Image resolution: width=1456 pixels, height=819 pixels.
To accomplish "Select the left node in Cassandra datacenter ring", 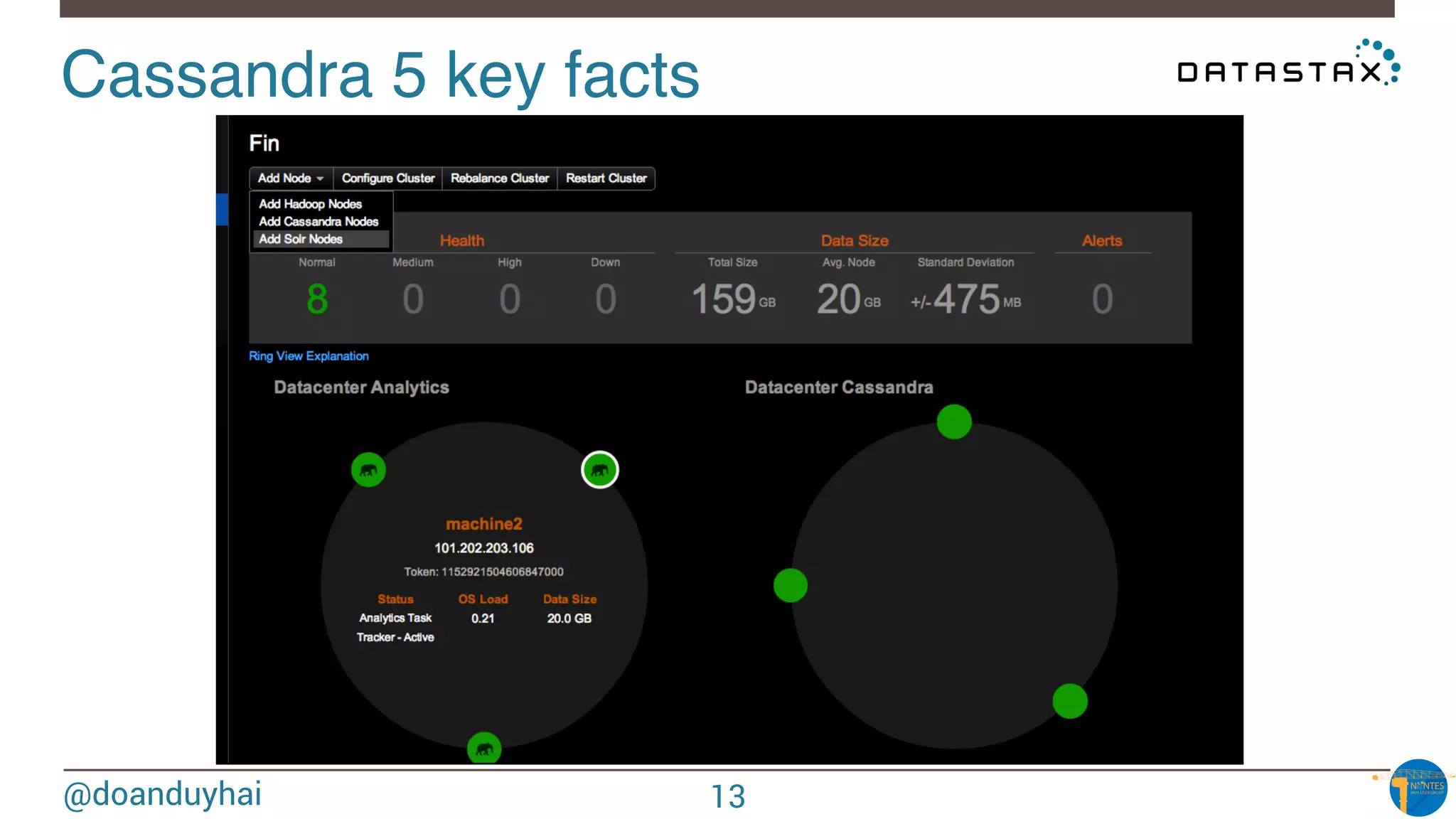I will (791, 585).
